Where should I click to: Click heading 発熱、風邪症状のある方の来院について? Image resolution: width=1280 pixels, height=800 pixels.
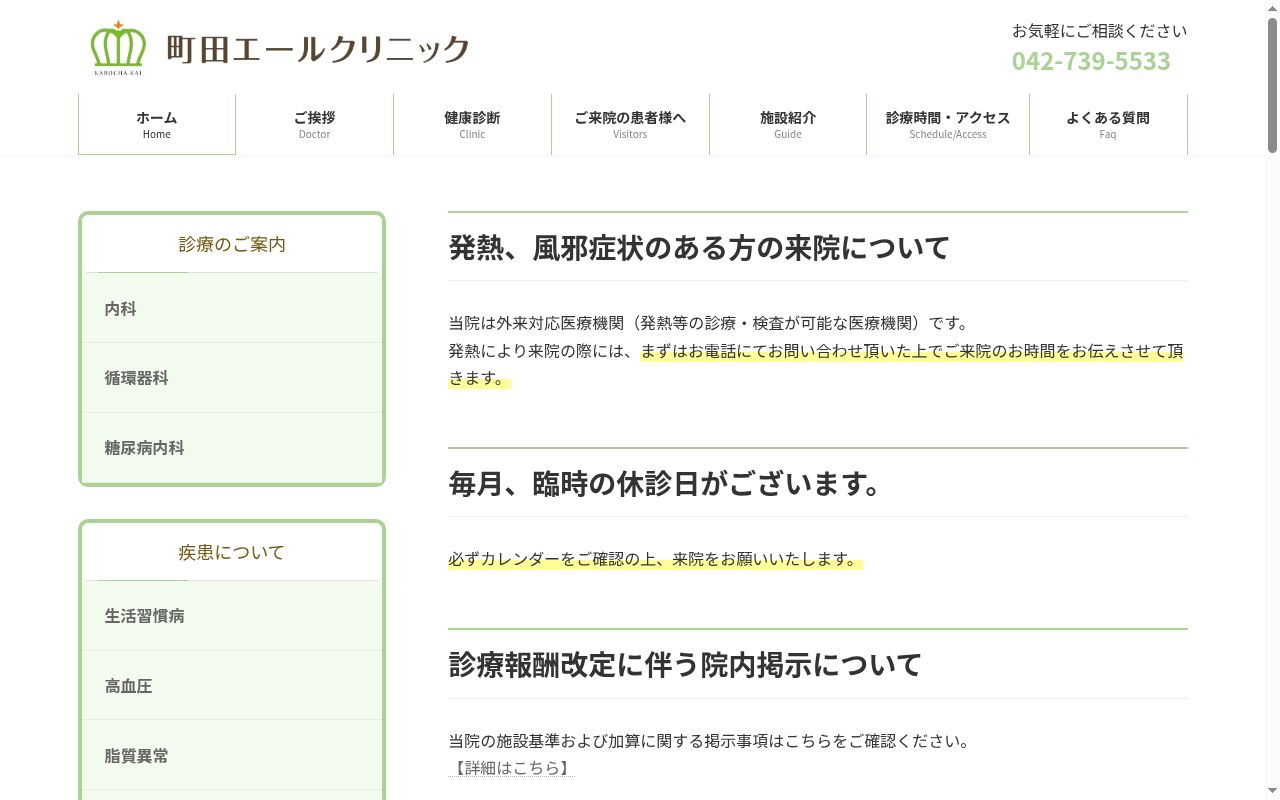(x=699, y=247)
